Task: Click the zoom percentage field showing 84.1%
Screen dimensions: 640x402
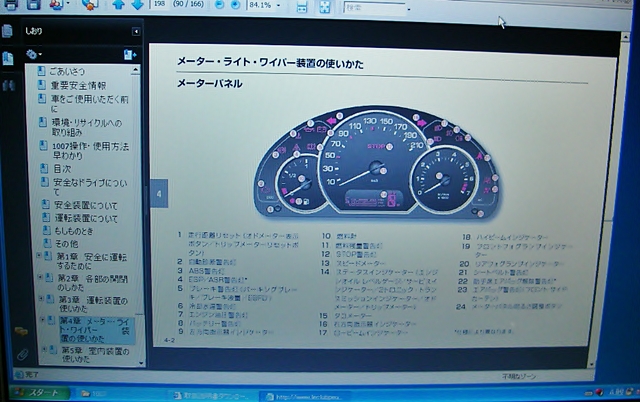Action: point(260,5)
